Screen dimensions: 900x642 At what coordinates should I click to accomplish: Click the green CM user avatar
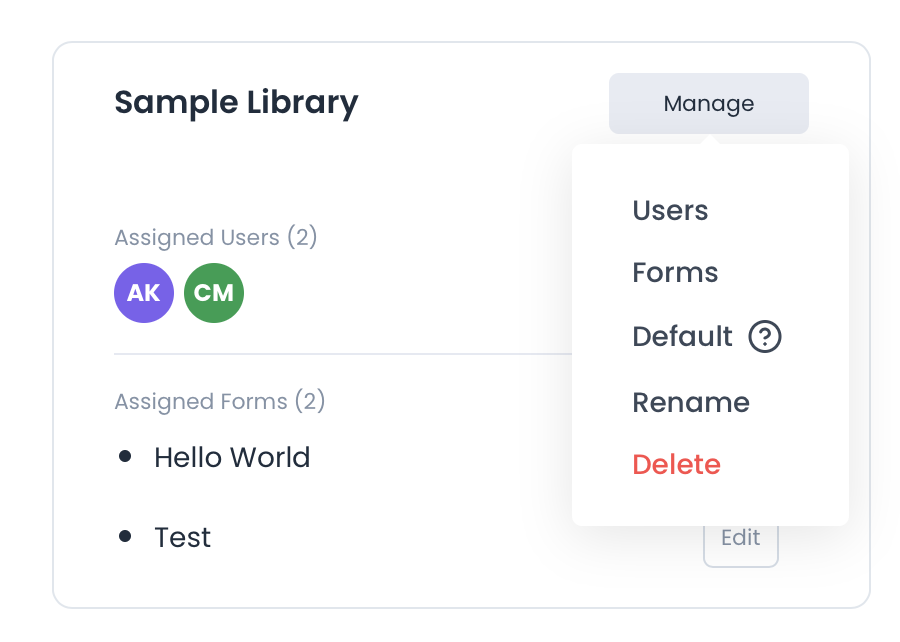(214, 293)
